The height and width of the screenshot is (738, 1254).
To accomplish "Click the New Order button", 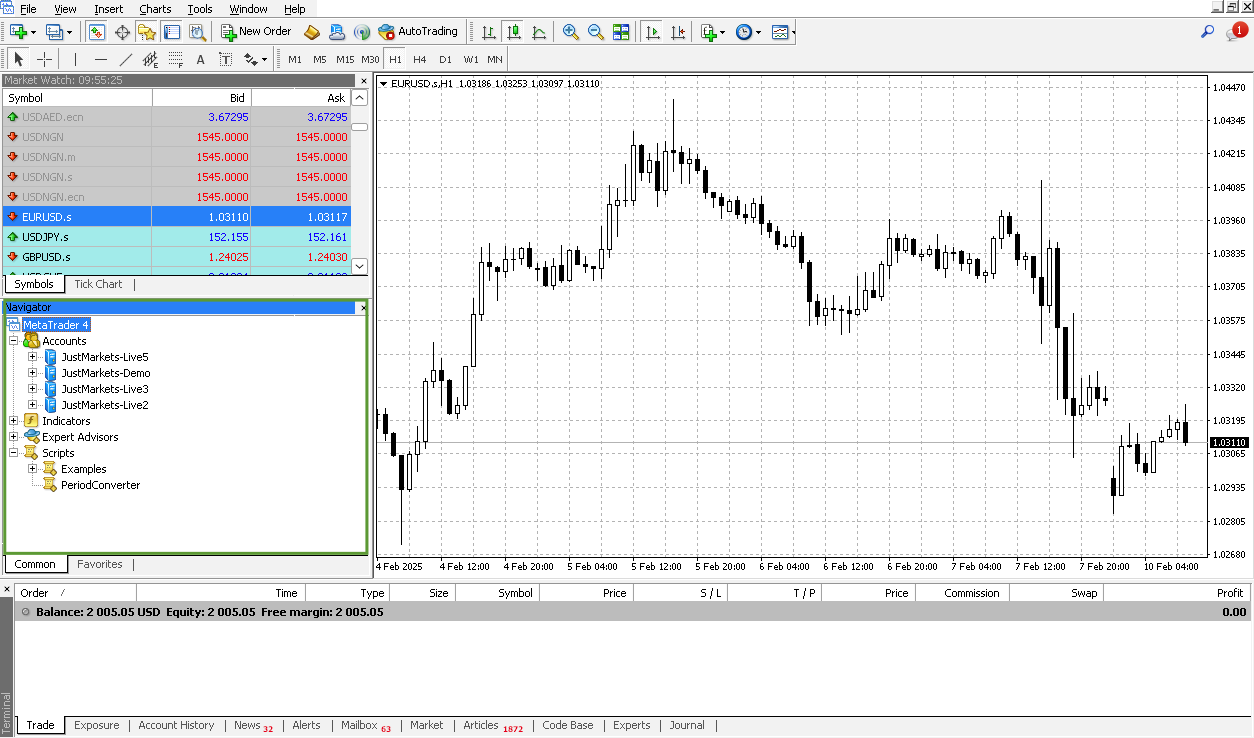I will (x=255, y=31).
